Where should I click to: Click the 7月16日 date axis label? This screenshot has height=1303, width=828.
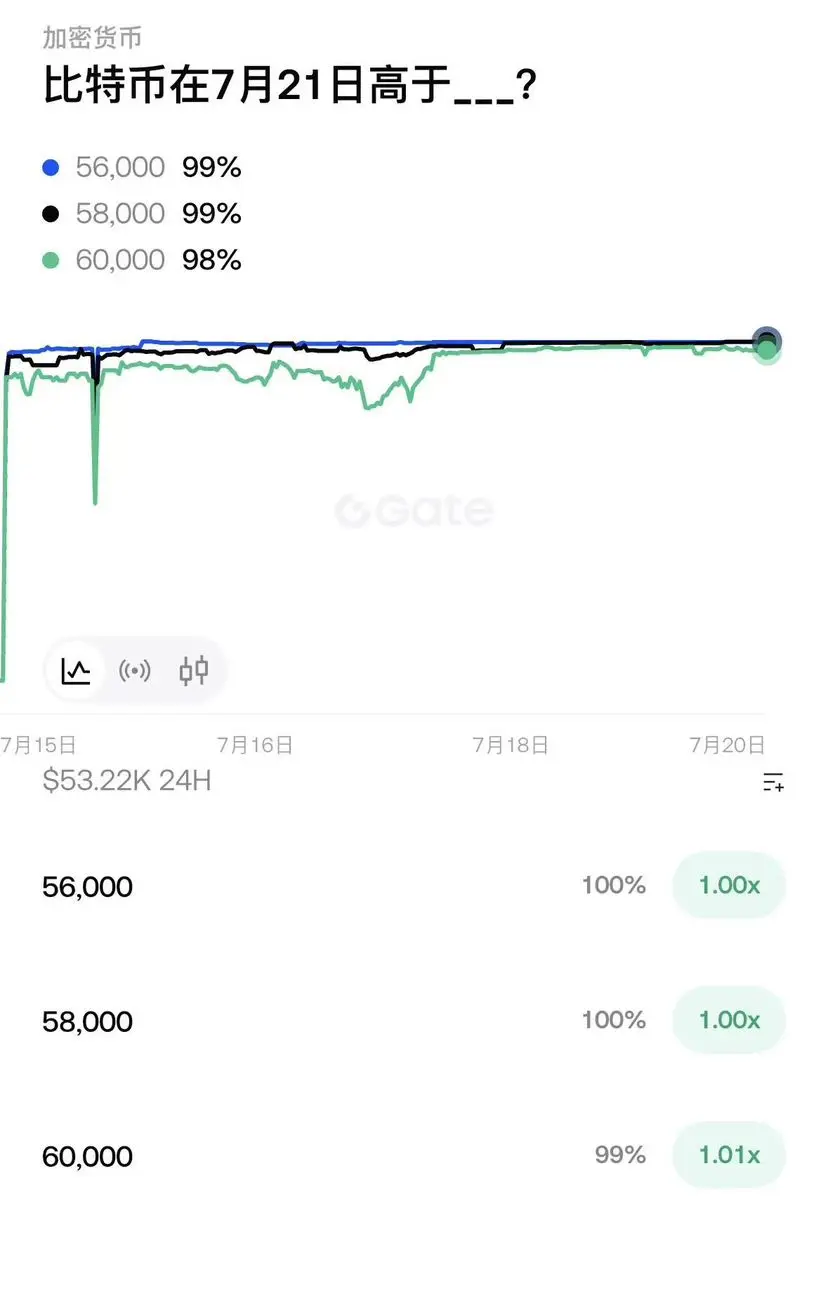[255, 745]
